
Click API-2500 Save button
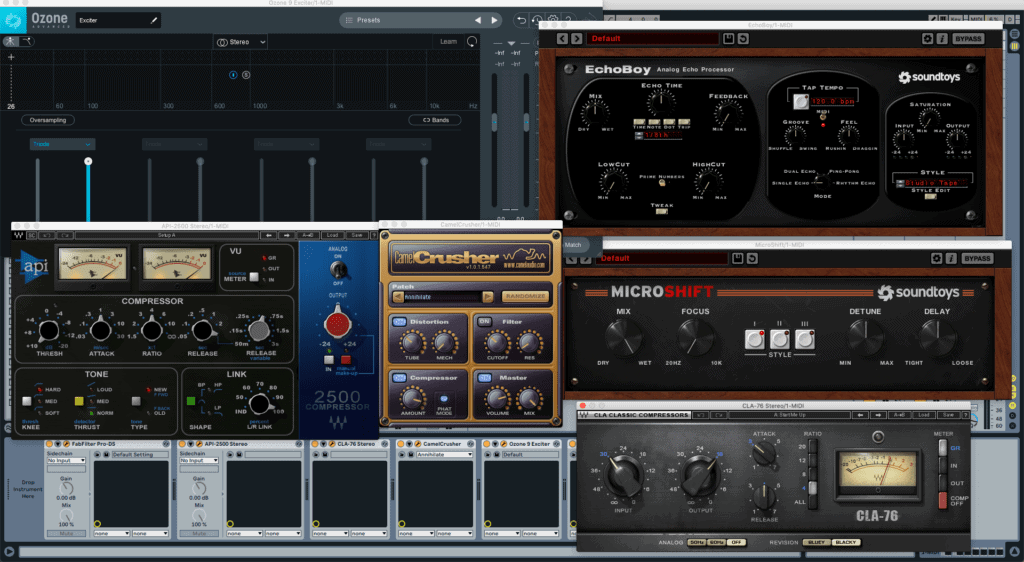coord(357,235)
